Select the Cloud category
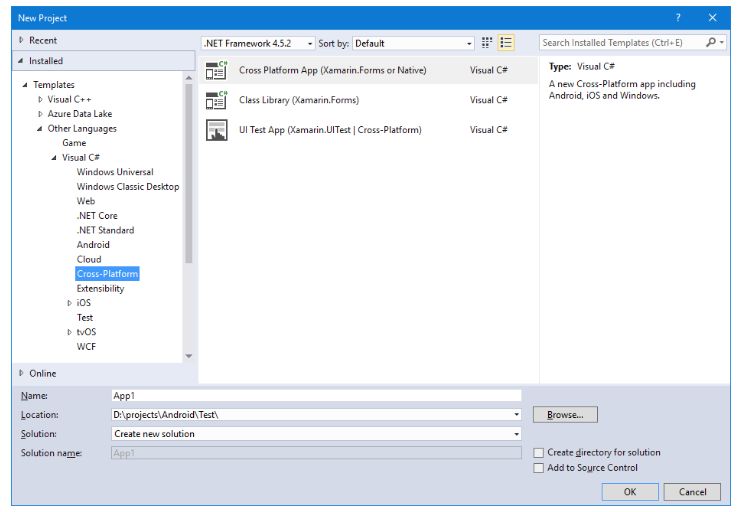Screen dimensions: 739x512 tap(89, 260)
